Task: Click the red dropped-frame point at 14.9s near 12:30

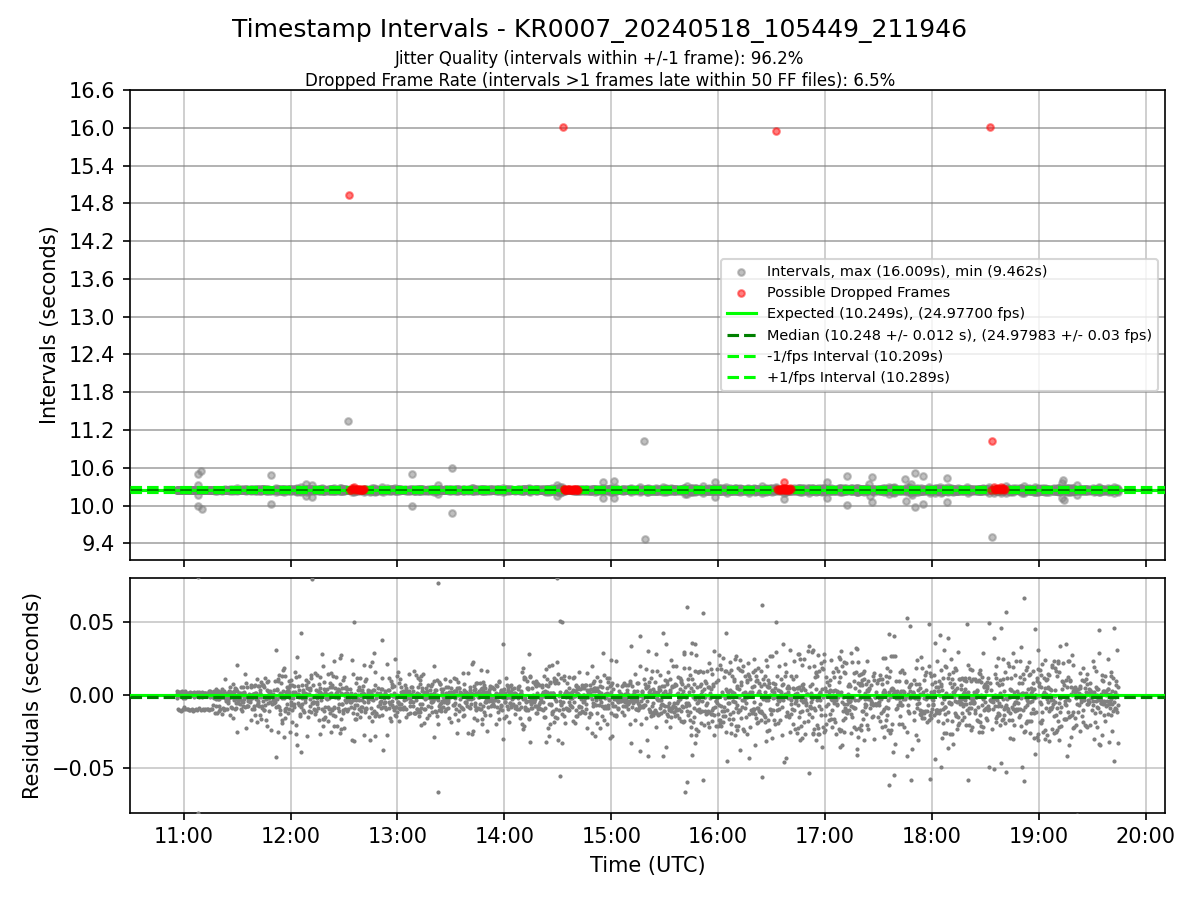Action: (x=349, y=195)
